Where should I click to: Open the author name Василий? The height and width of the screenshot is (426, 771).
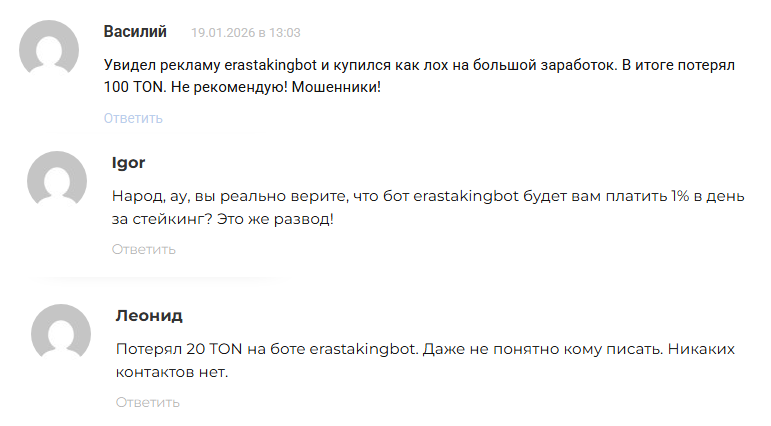[x=135, y=32]
